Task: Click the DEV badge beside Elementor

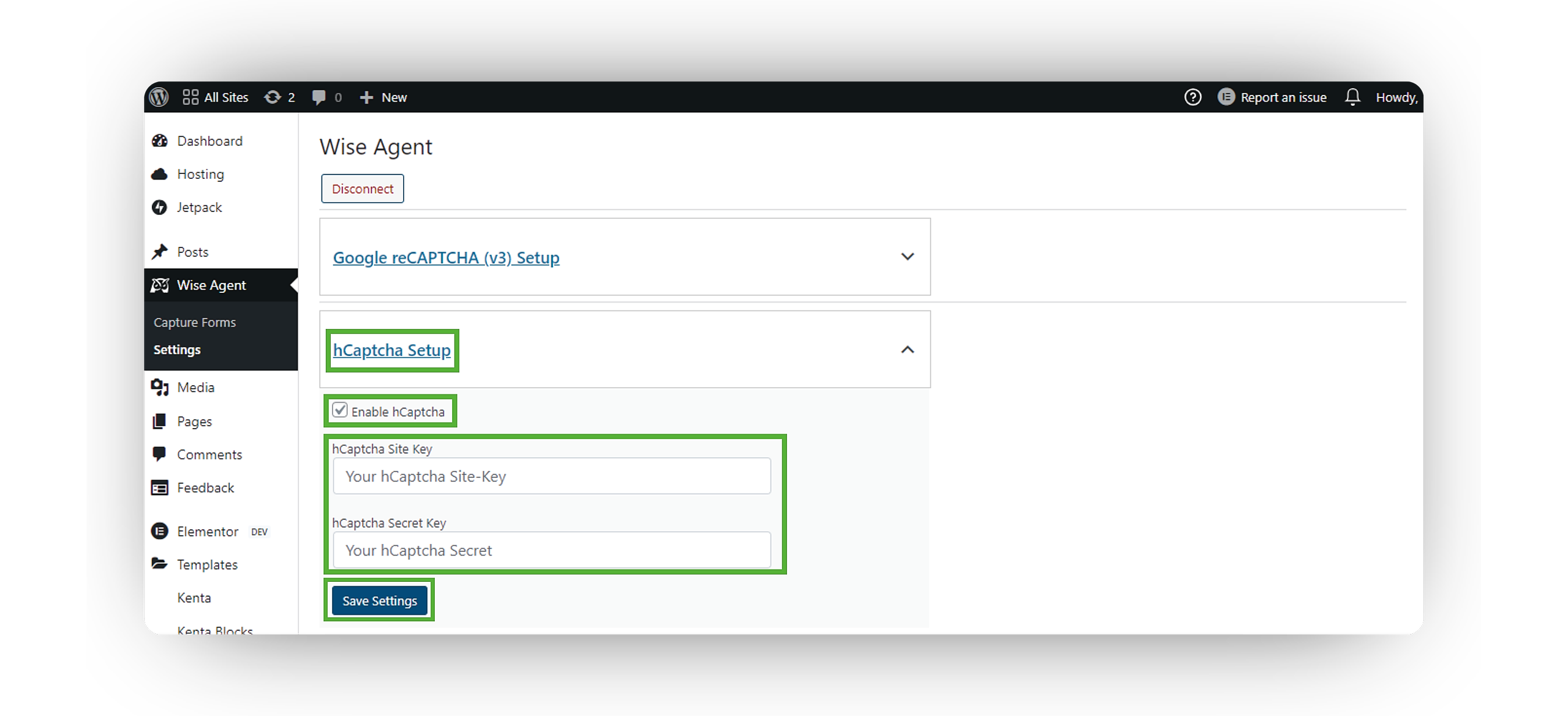Action: click(259, 532)
